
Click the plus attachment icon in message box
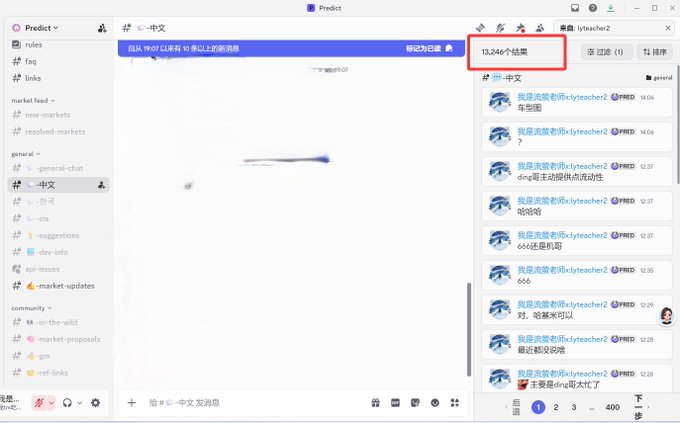(x=132, y=403)
